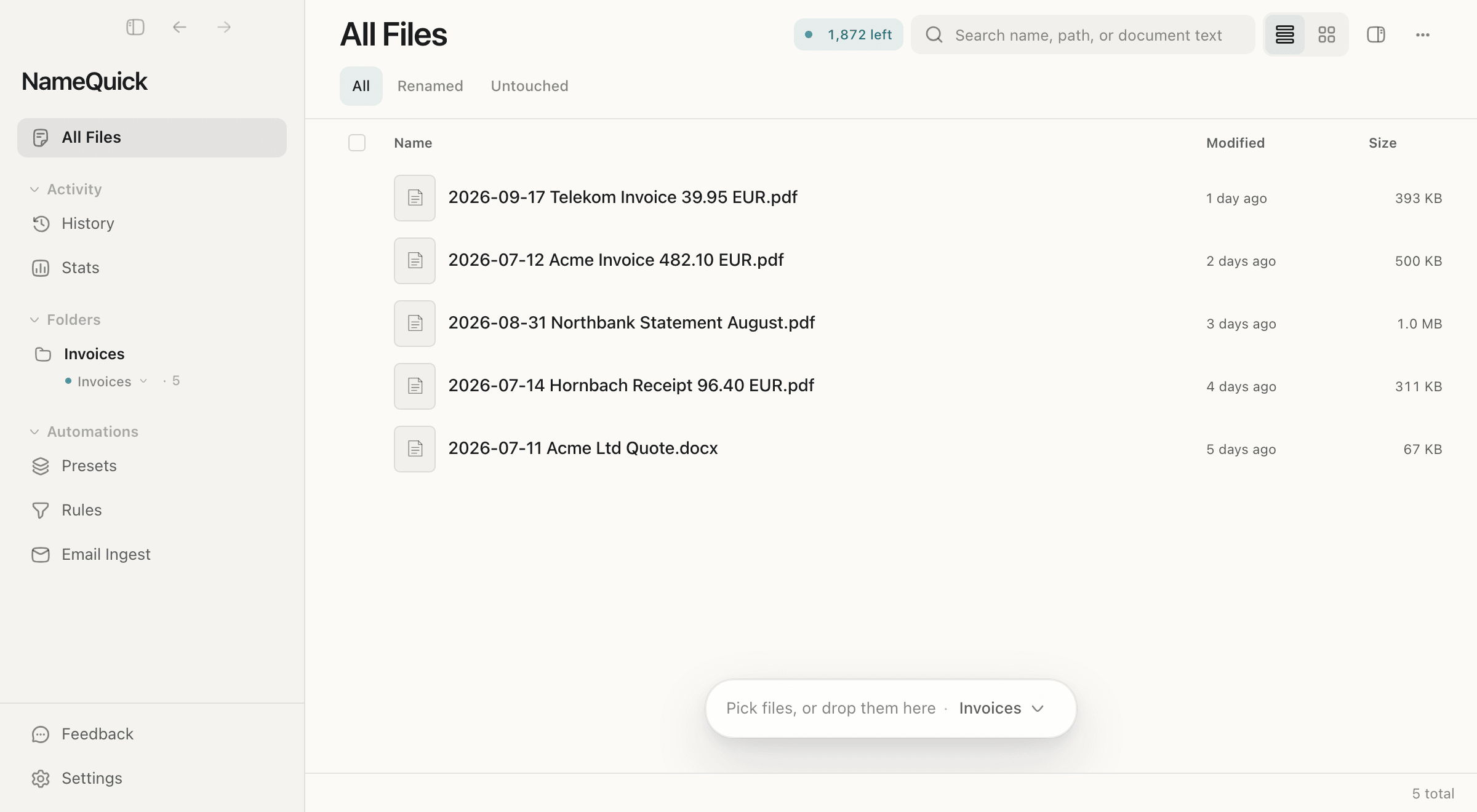The height and width of the screenshot is (812, 1477).
Task: Collapse the Automations section
Action: pos(84,432)
